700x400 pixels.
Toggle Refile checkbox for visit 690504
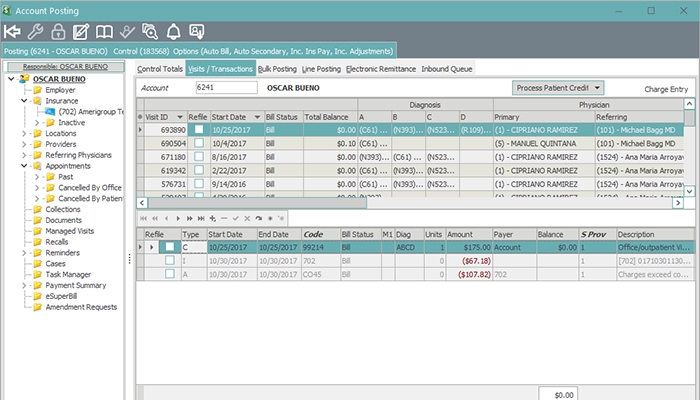pos(200,144)
